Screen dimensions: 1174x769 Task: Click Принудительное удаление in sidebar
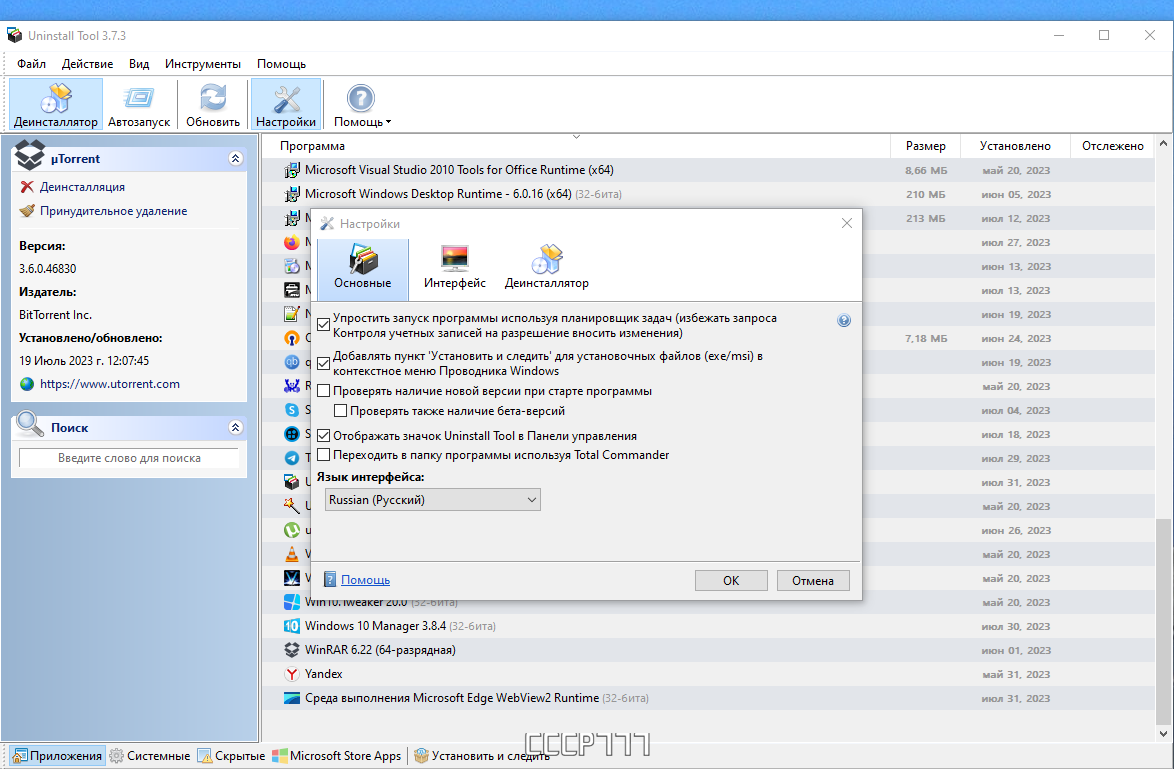coord(114,211)
